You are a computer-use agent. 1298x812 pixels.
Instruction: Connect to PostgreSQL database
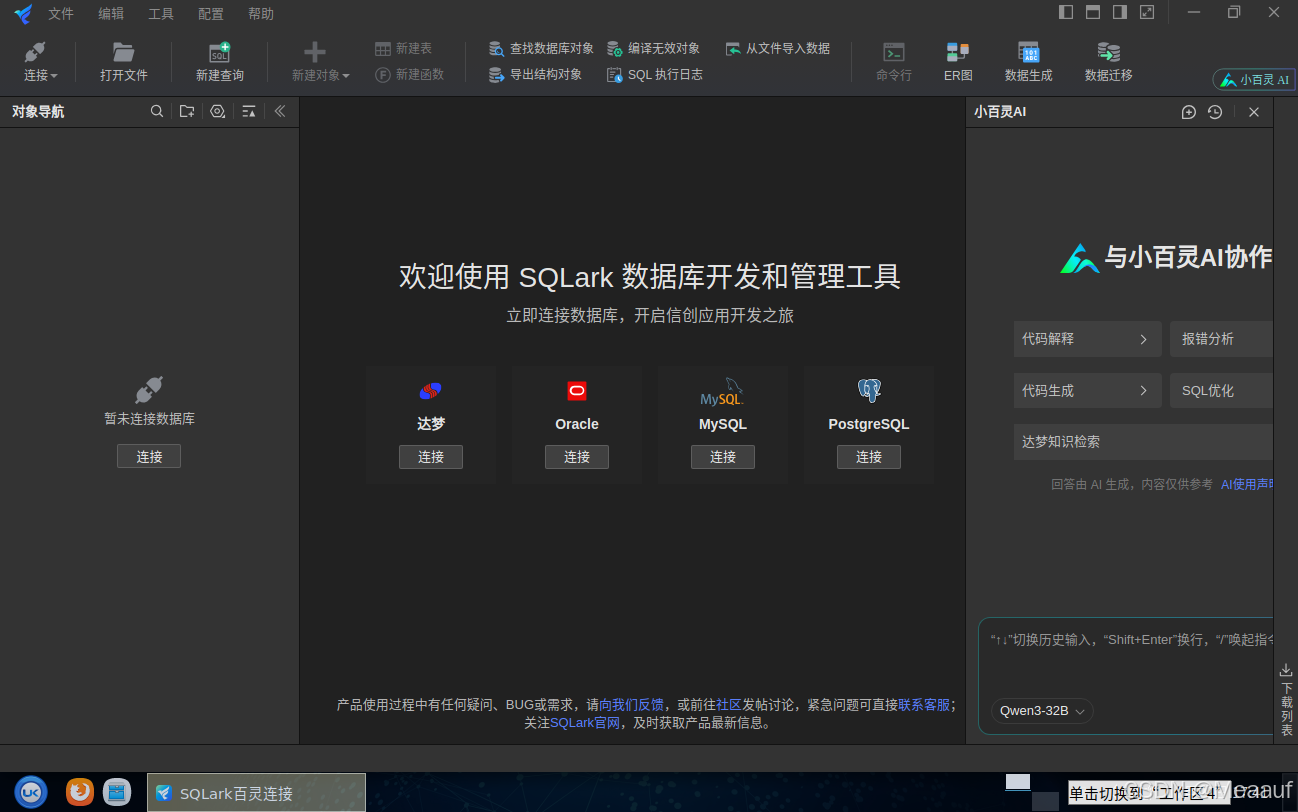click(x=869, y=457)
